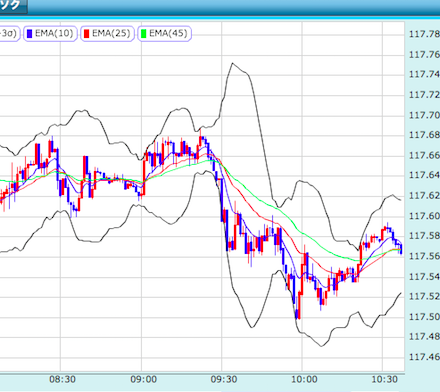Click the 117.56 price axis label

tap(424, 256)
